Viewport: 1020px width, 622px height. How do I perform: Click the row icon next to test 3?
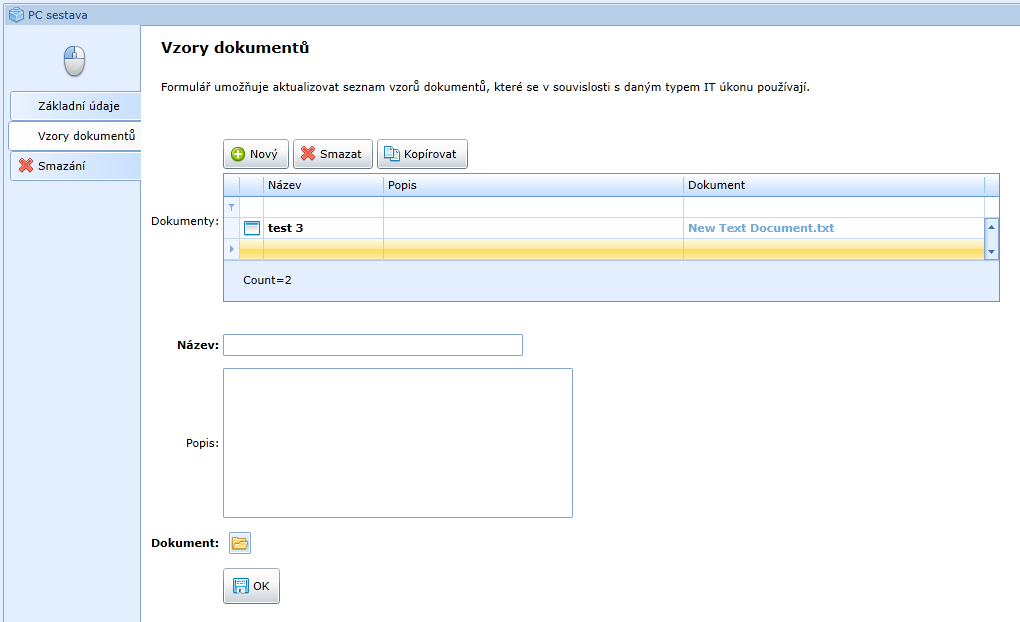pyautogui.click(x=252, y=228)
